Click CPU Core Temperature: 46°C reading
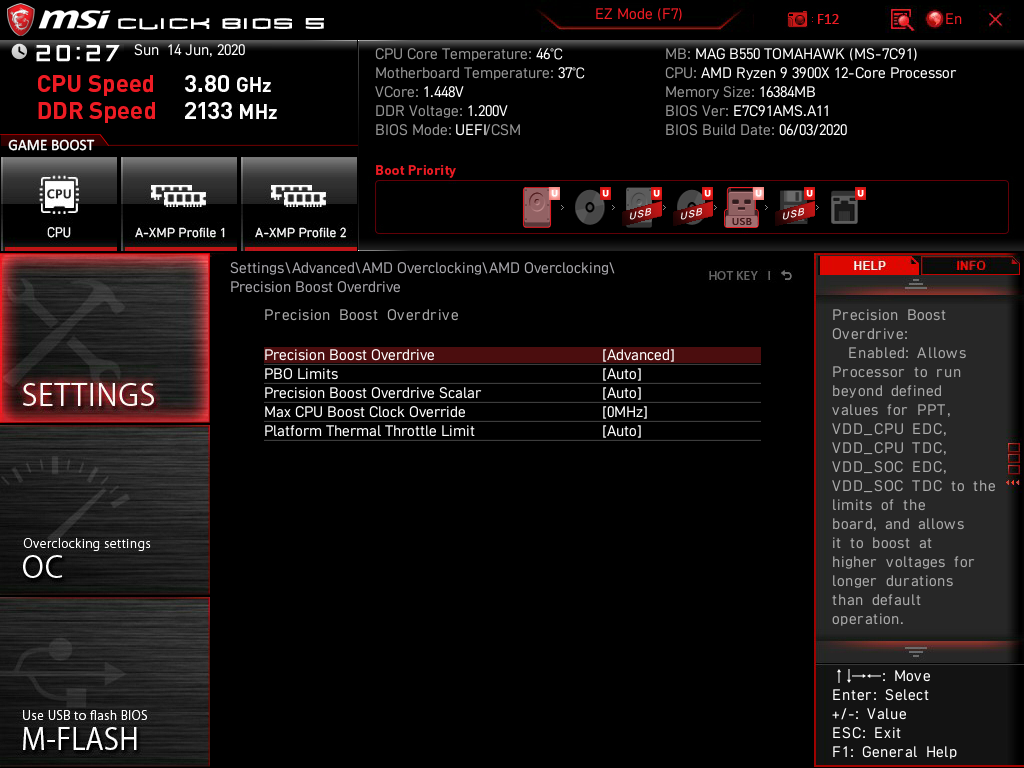Image resolution: width=1024 pixels, height=768 pixels. 468,54
